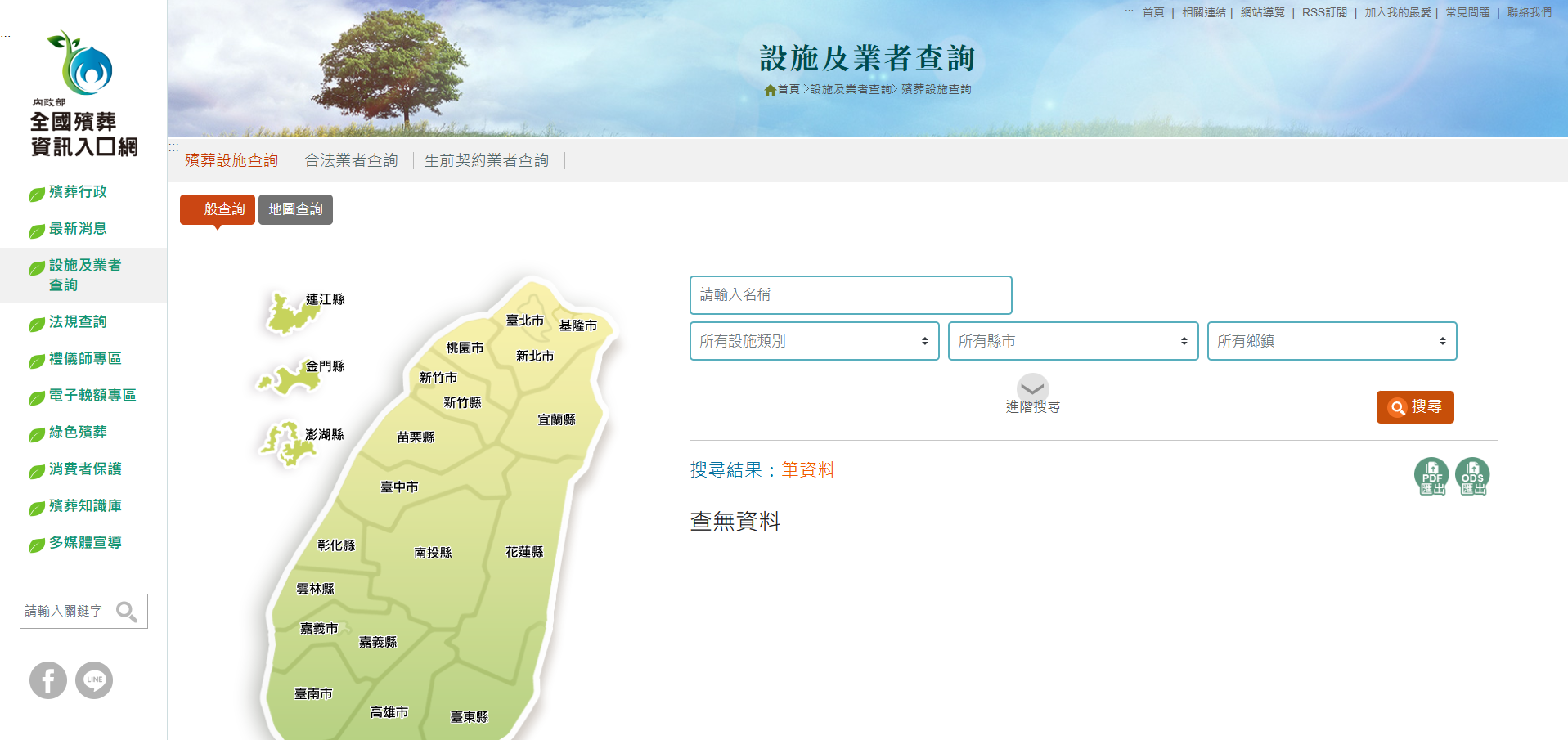
Task: Click the home icon in the breadcrumb
Action: (770, 89)
